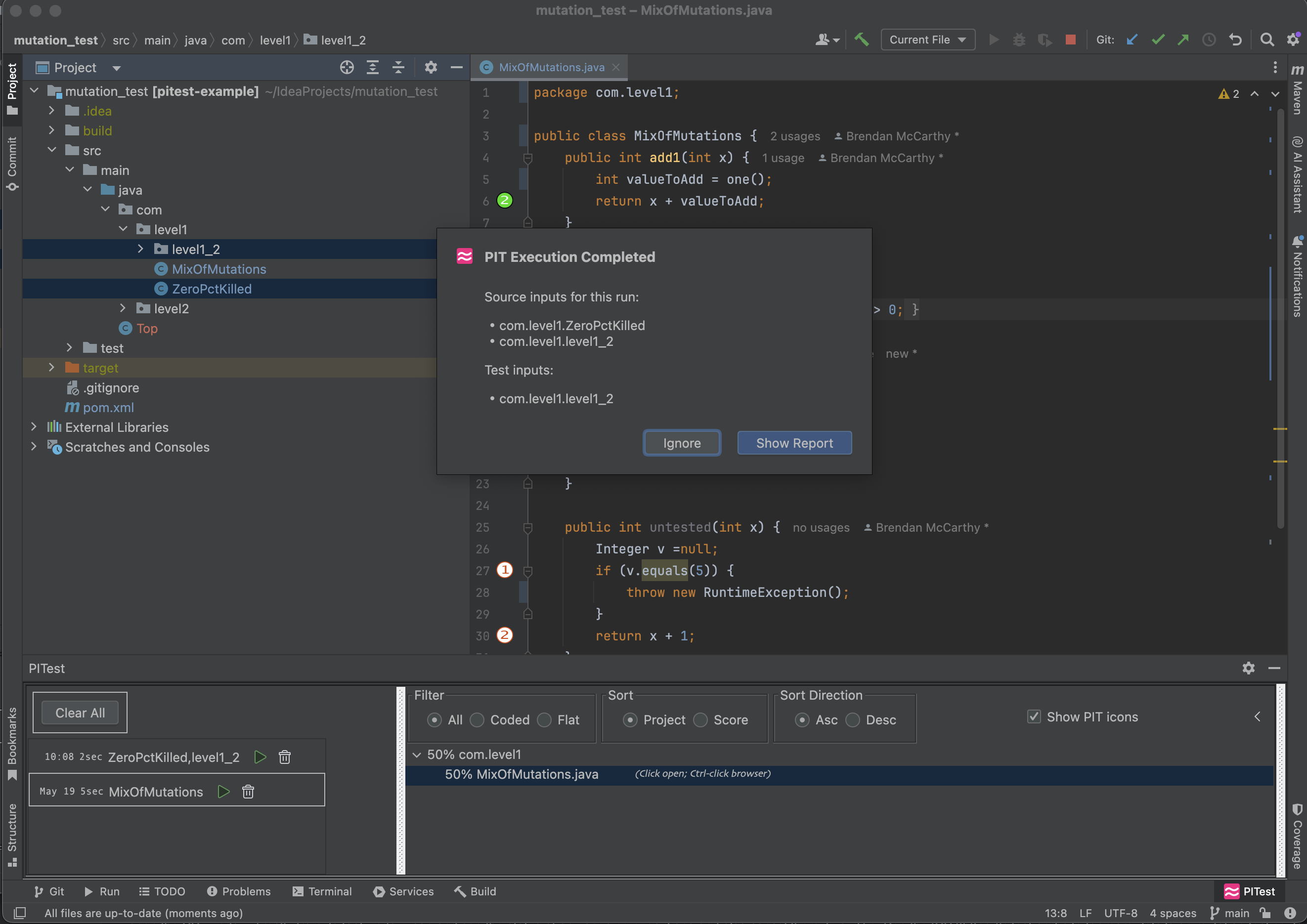The height and width of the screenshot is (924, 1307).
Task: Click the Git push arrow icon
Action: pyautogui.click(x=1183, y=39)
